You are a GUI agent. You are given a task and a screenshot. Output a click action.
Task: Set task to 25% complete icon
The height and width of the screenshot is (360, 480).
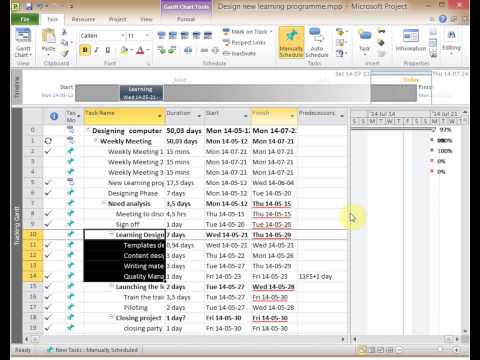(x=173, y=36)
